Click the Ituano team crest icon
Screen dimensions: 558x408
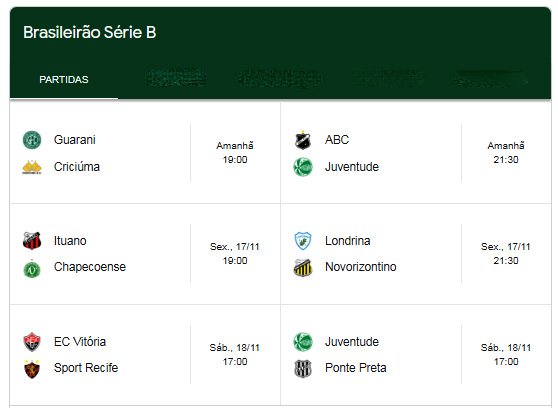[32, 241]
